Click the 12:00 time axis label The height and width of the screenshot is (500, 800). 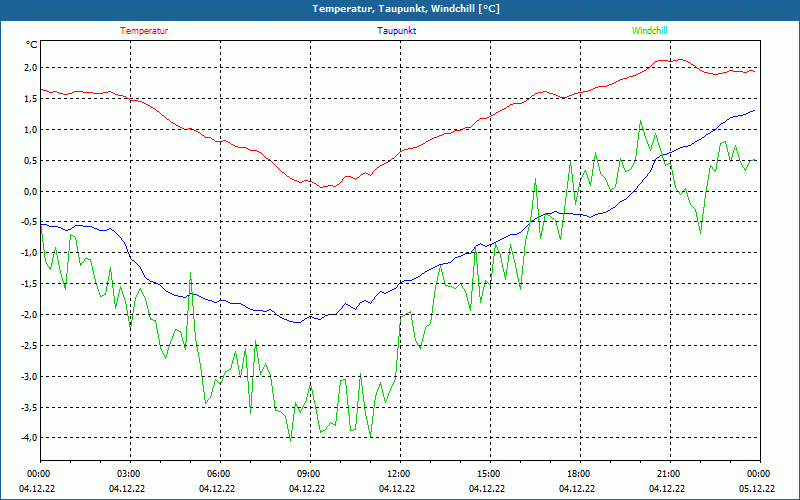(401, 474)
